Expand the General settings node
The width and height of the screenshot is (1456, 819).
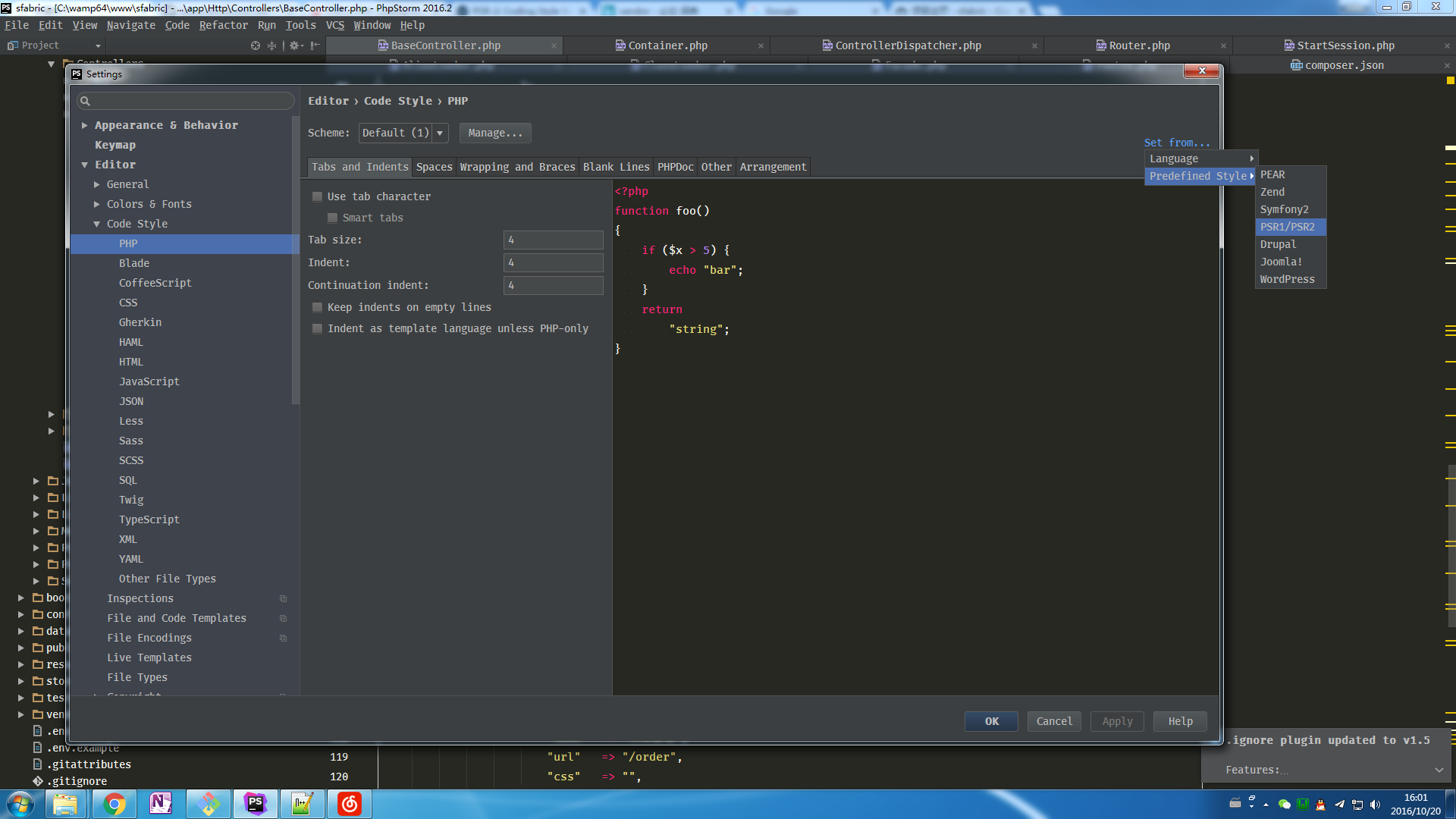pos(97,184)
